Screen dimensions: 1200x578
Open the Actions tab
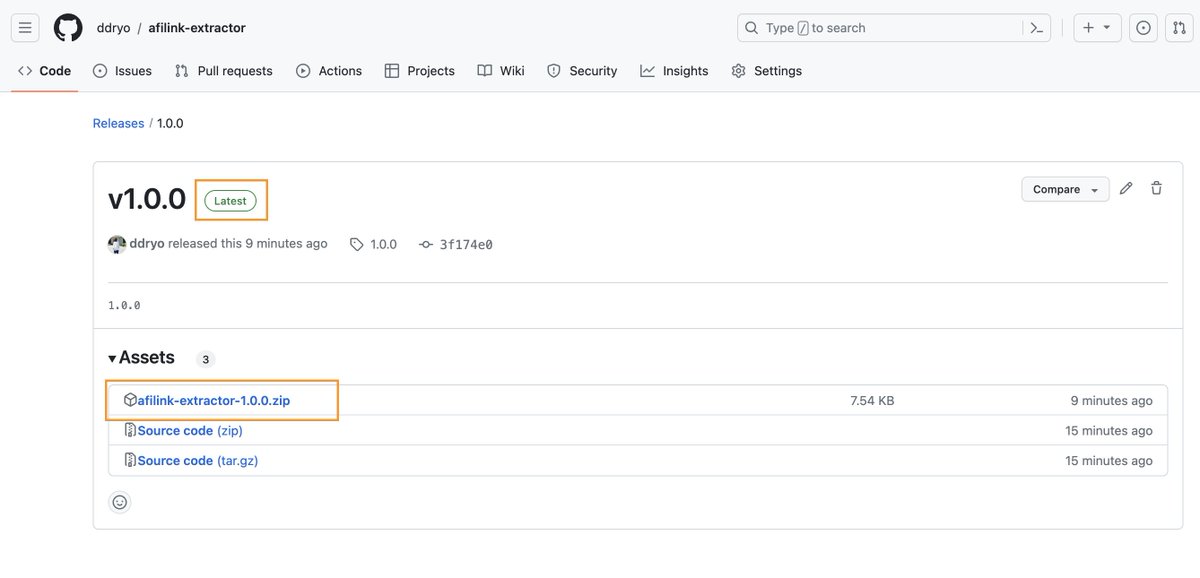pyautogui.click(x=329, y=71)
